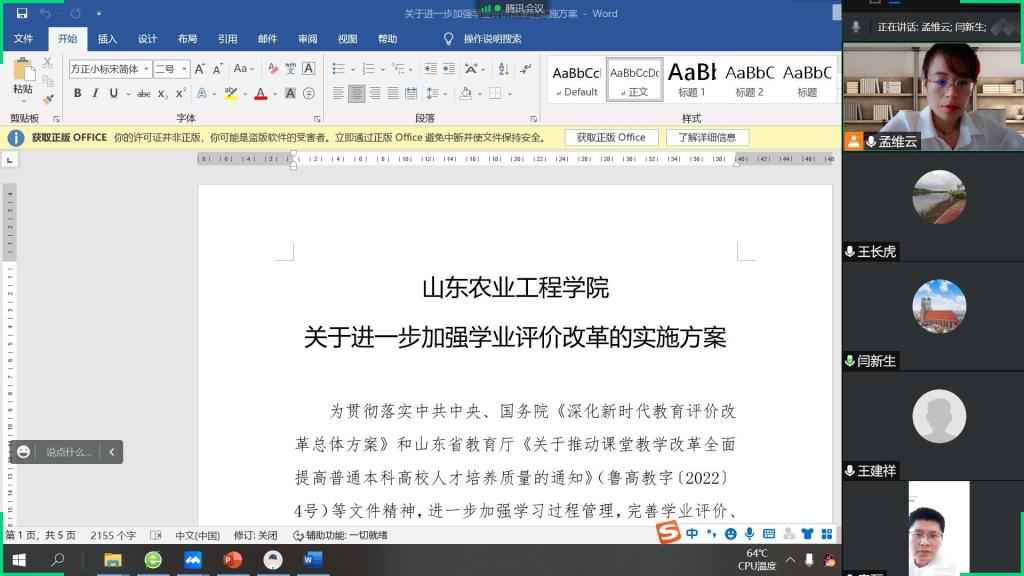Viewport: 1024px width, 576px height.
Task: Click the 获取正版 Office button
Action: pyautogui.click(x=611, y=137)
